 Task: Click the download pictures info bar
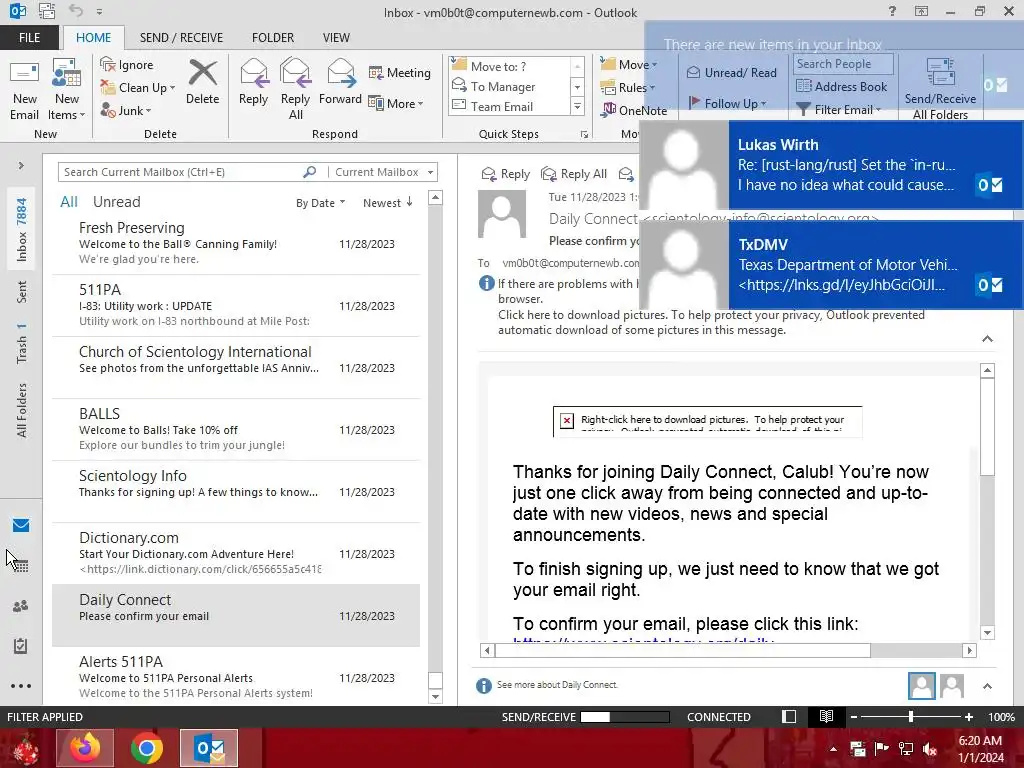pyautogui.click(x=711, y=322)
